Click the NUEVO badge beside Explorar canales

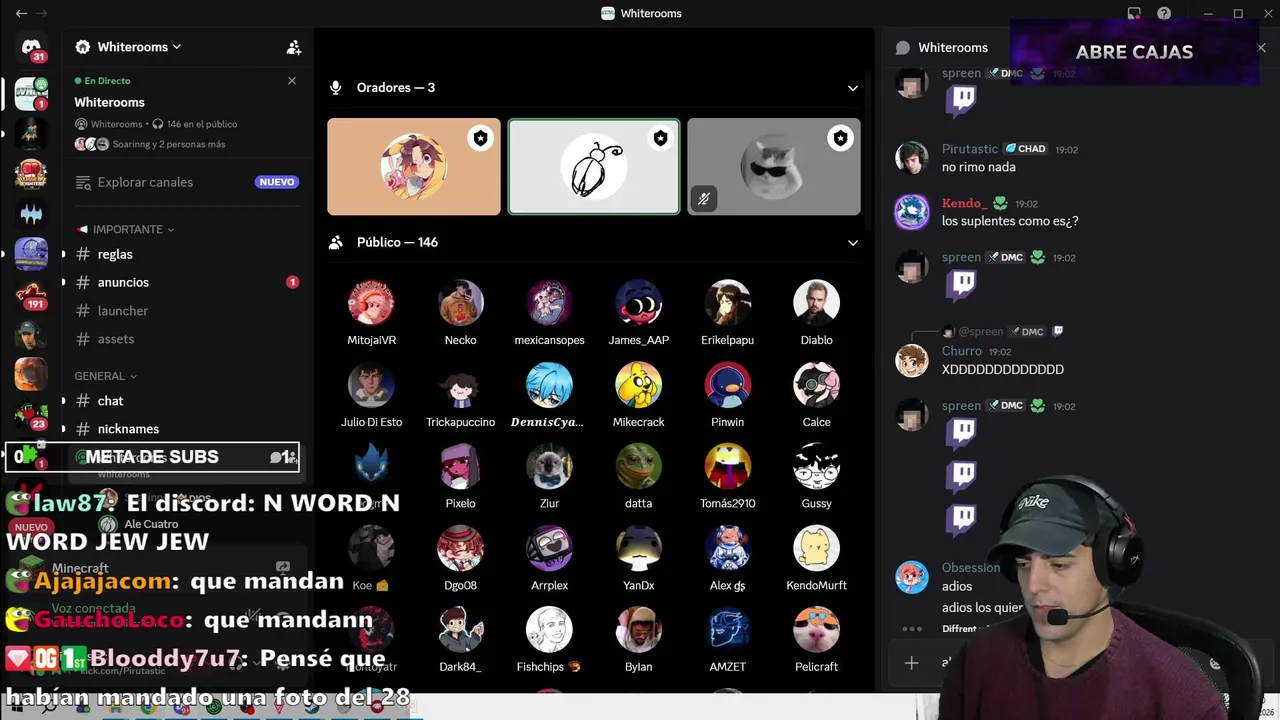[x=276, y=182]
